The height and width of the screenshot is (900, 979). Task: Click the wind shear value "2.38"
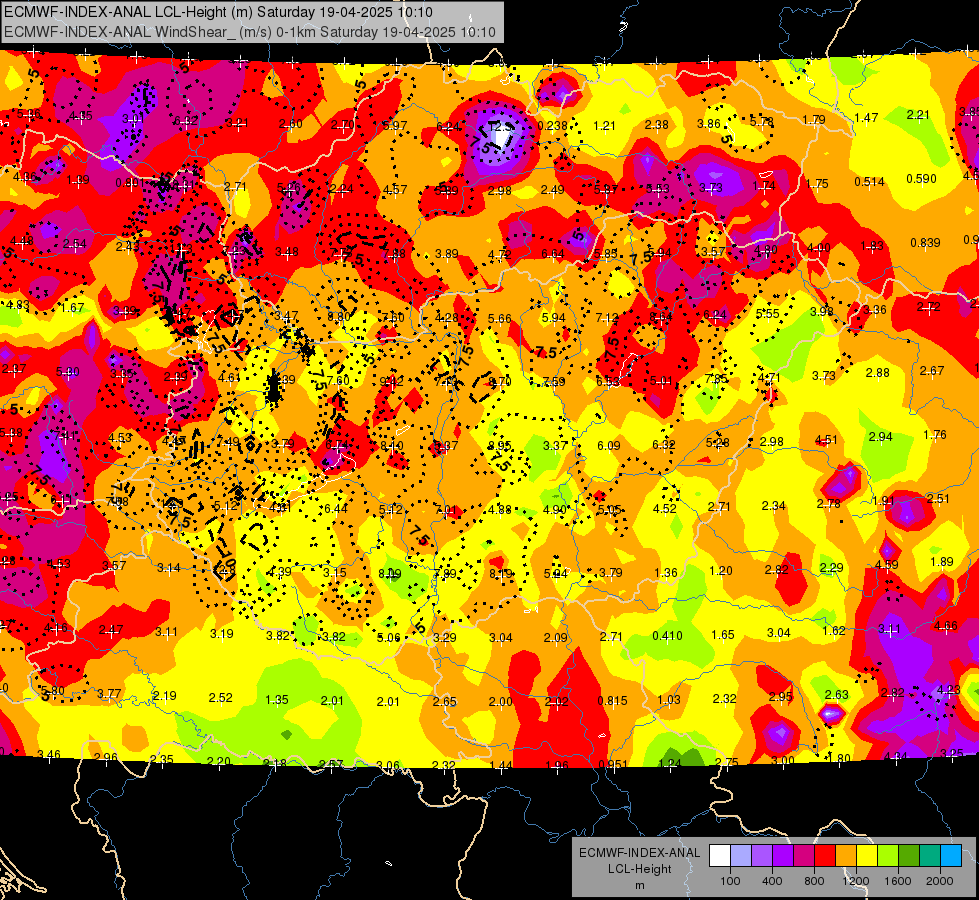pos(657,125)
